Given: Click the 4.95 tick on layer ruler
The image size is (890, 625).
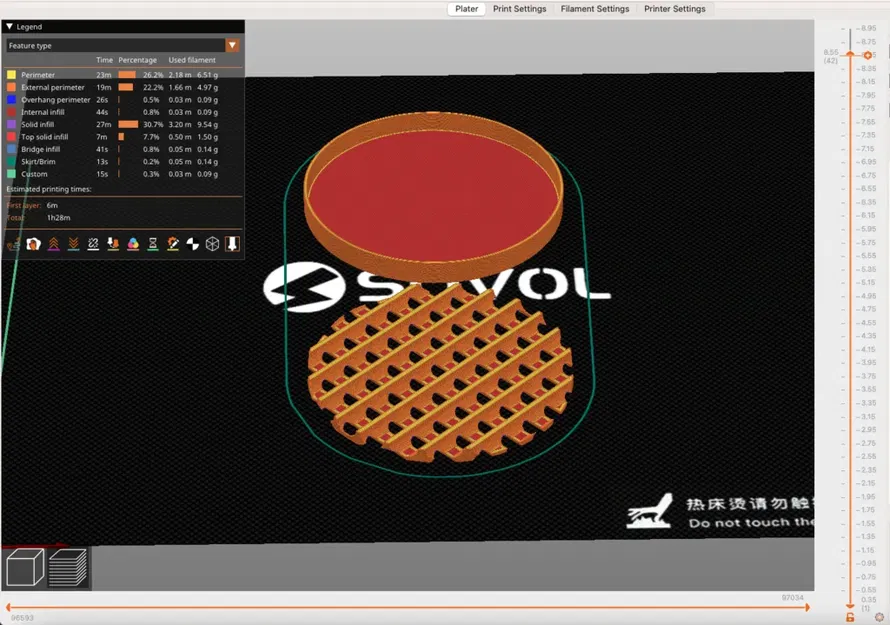Looking at the screenshot, I should [866, 296].
